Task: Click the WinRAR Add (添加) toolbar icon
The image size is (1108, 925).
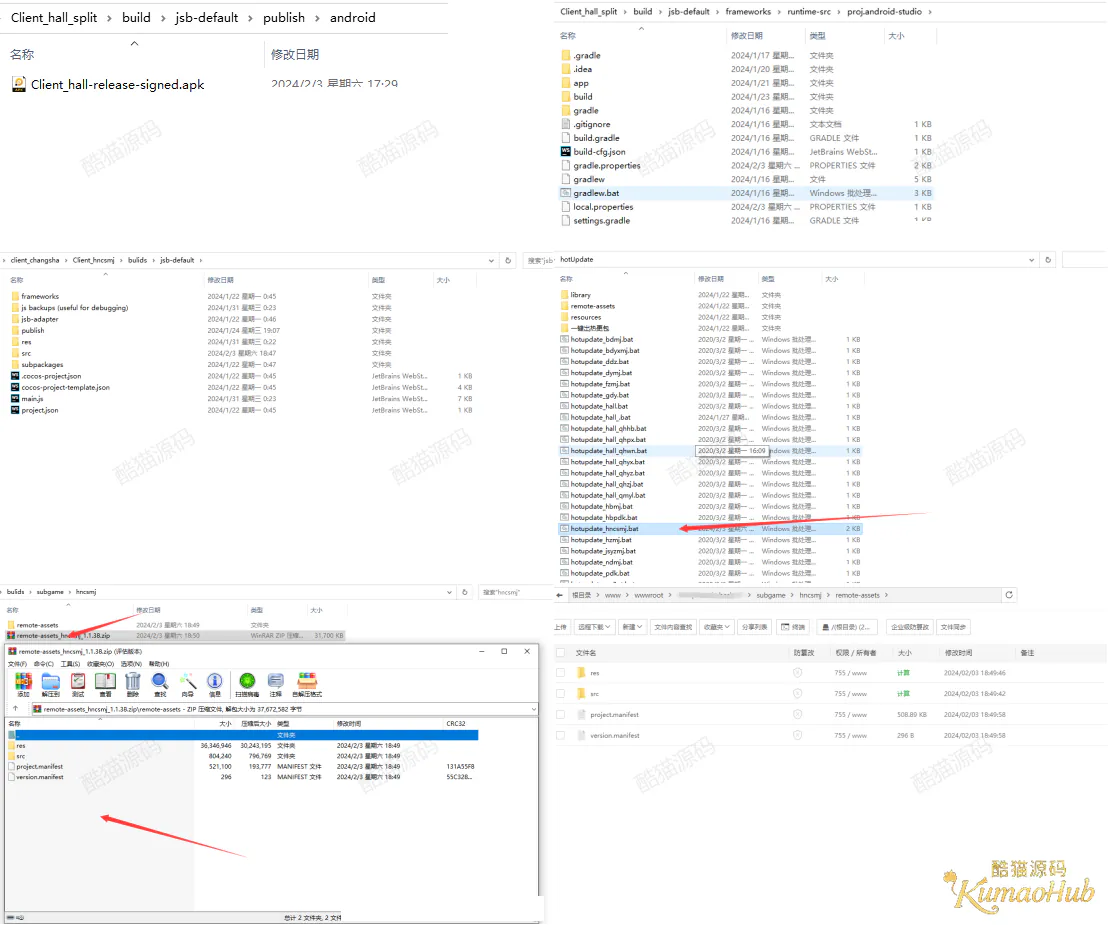Action: click(x=23, y=683)
